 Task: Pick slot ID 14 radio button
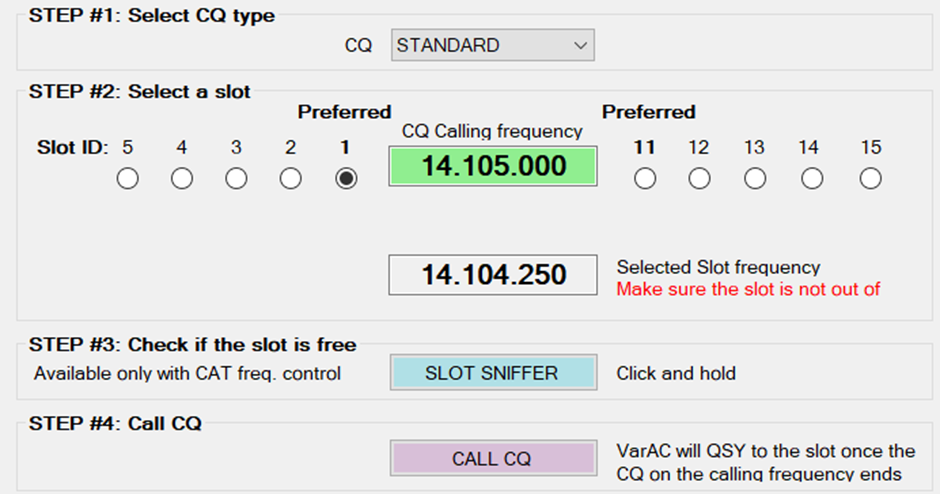coord(811,179)
